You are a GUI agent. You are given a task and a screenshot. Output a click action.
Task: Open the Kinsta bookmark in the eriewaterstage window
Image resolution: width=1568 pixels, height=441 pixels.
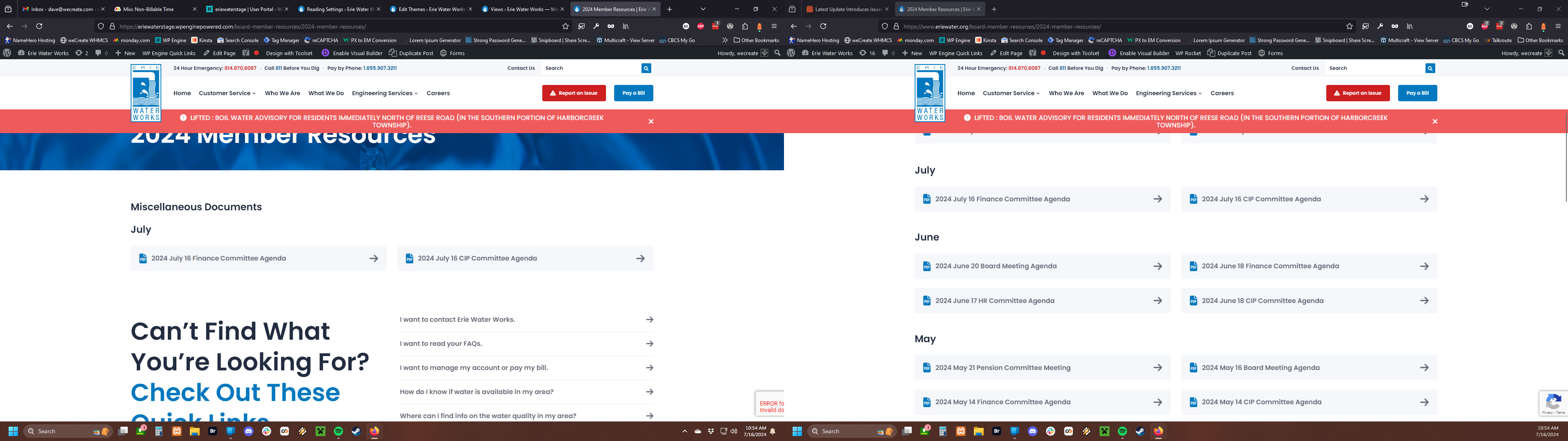[201, 40]
